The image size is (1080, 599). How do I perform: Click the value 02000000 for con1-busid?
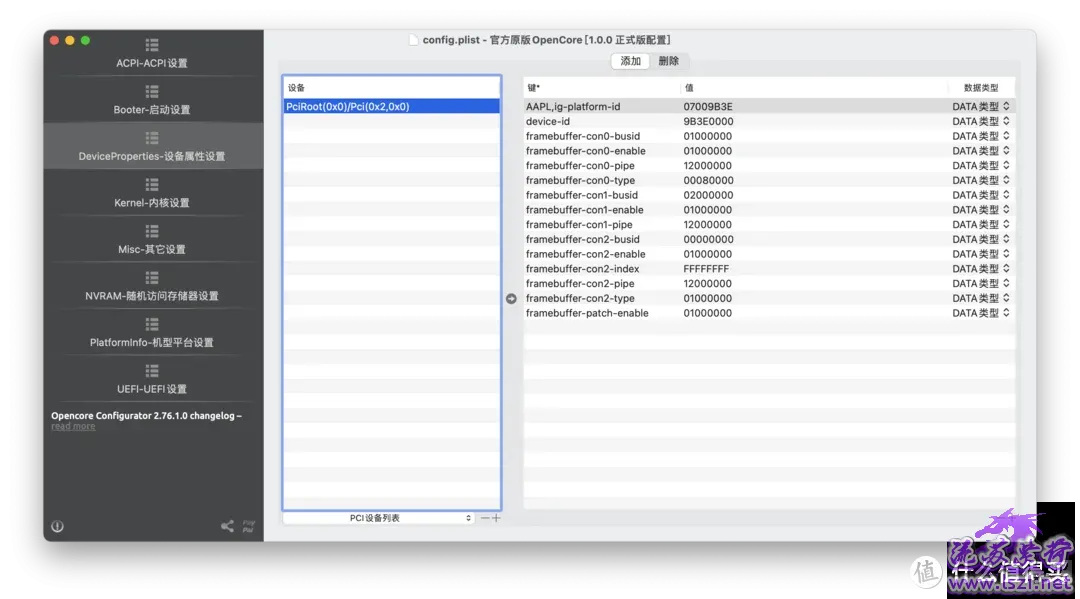pyautogui.click(x=708, y=196)
